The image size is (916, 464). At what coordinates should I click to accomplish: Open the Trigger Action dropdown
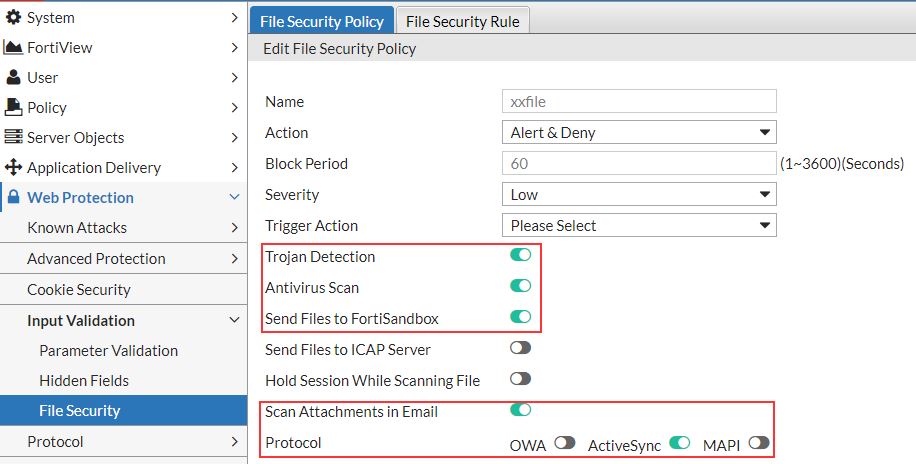pos(638,225)
